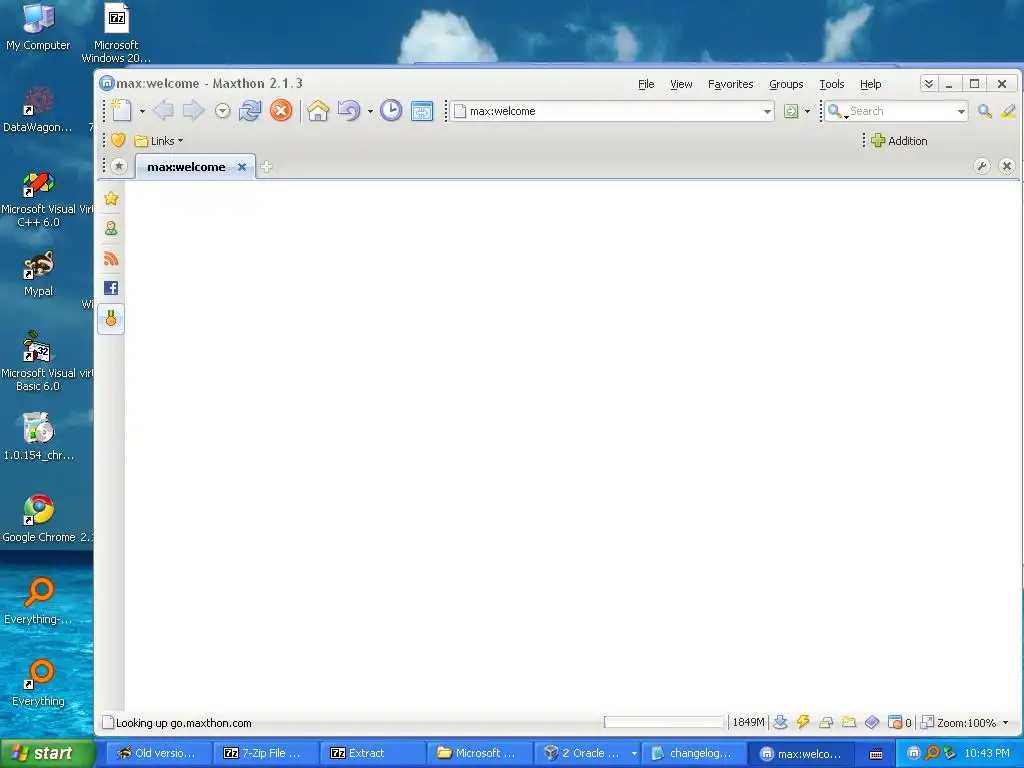Open the History clock icon

391,110
